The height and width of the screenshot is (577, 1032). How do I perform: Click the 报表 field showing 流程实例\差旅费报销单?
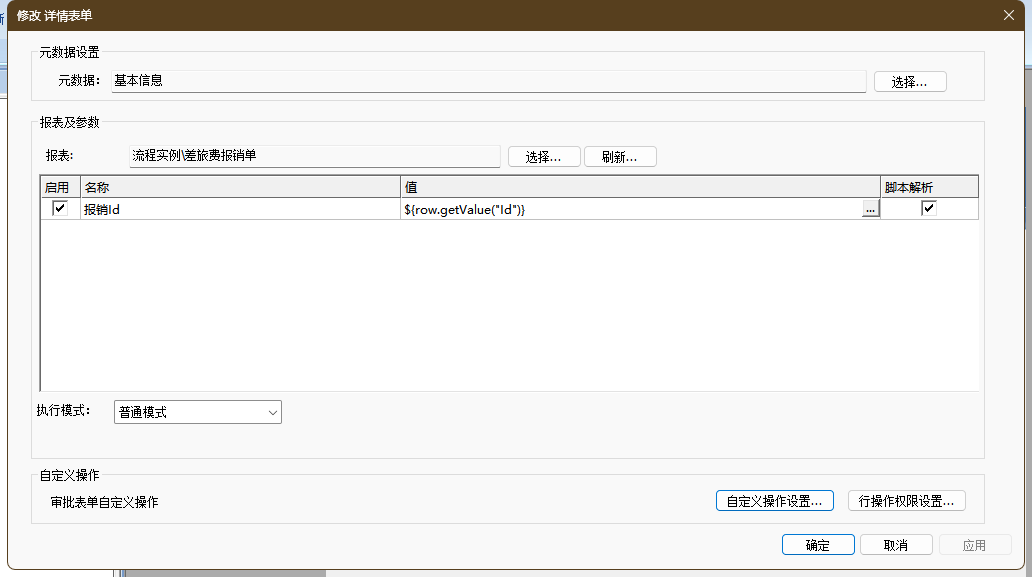[x=314, y=156]
